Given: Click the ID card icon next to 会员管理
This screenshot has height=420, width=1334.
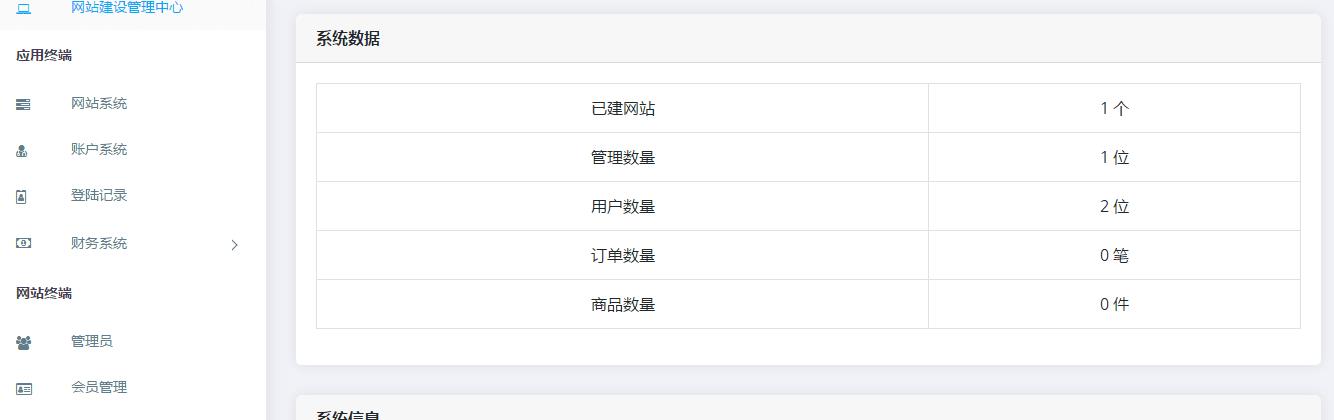Looking at the screenshot, I should (23, 388).
